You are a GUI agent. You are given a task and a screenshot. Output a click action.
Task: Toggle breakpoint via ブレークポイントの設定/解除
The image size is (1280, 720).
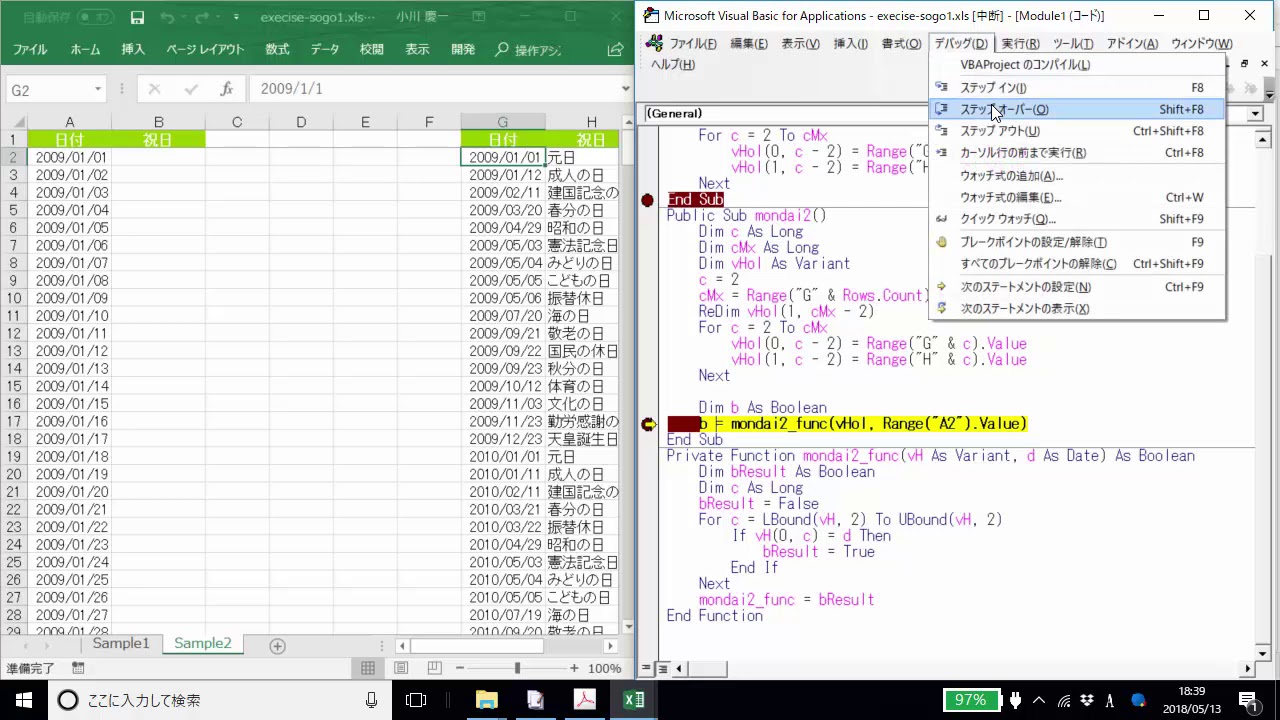[x=1033, y=242]
